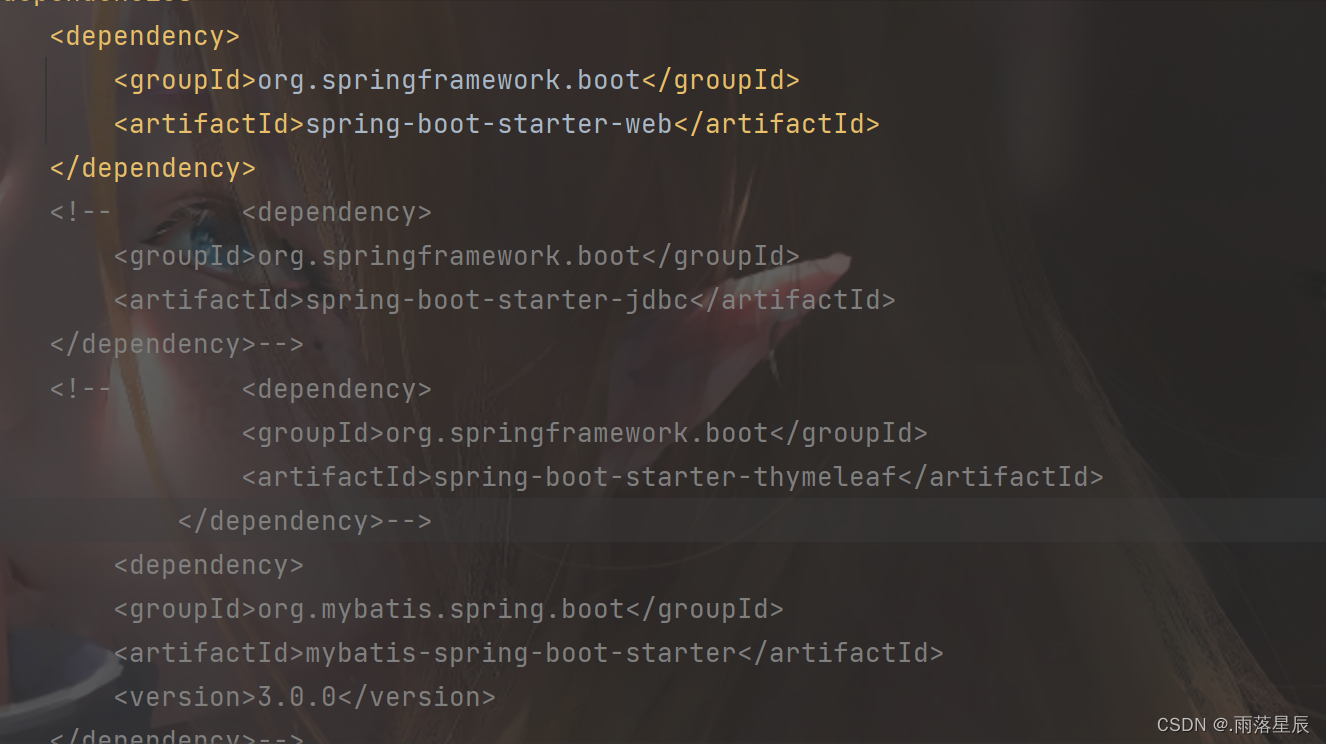Click comment opener starting the jdbc dependency
The width and height of the screenshot is (1326, 744).
click(81, 212)
